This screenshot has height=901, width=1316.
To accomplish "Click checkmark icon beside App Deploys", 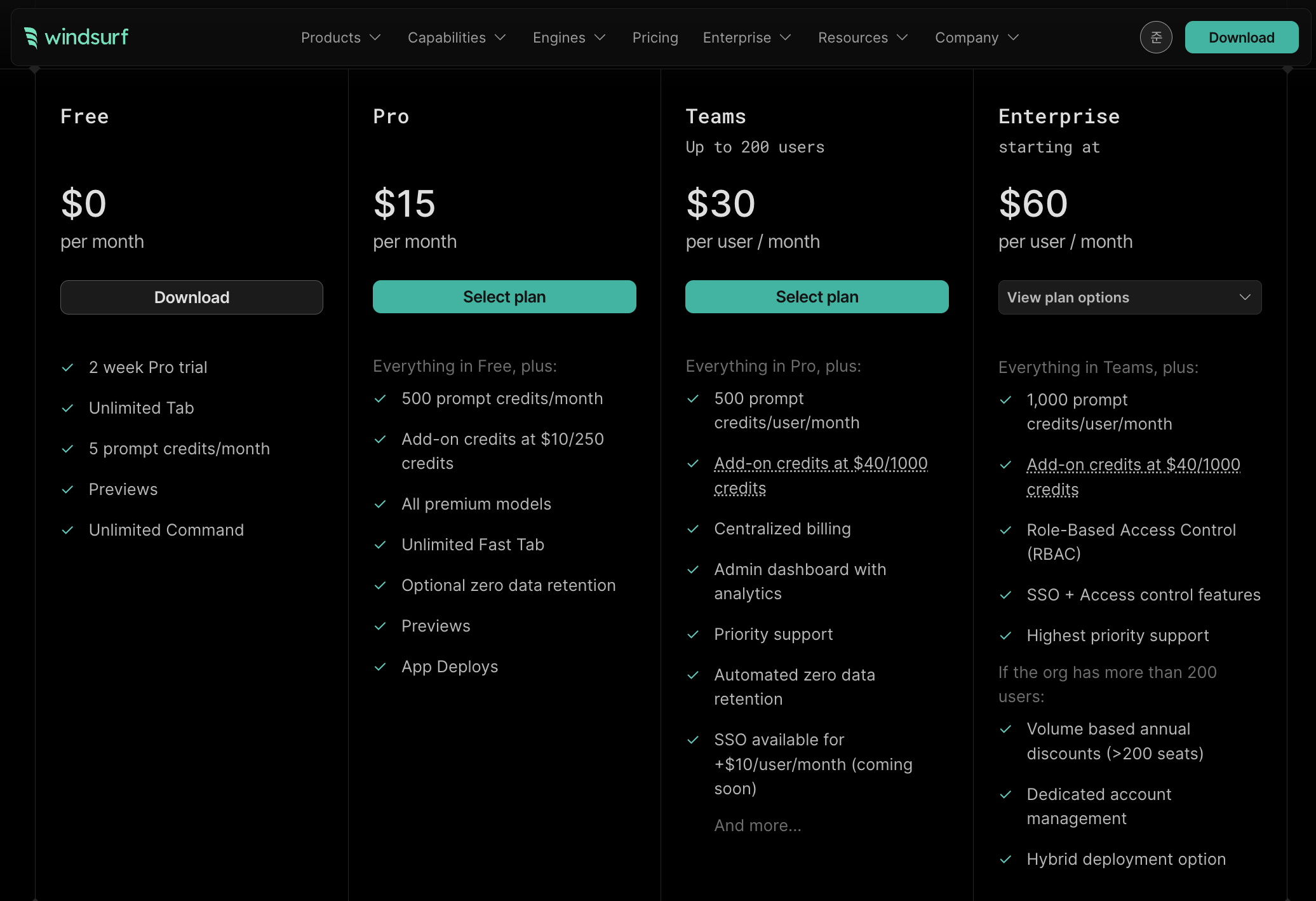I will pyautogui.click(x=380, y=667).
